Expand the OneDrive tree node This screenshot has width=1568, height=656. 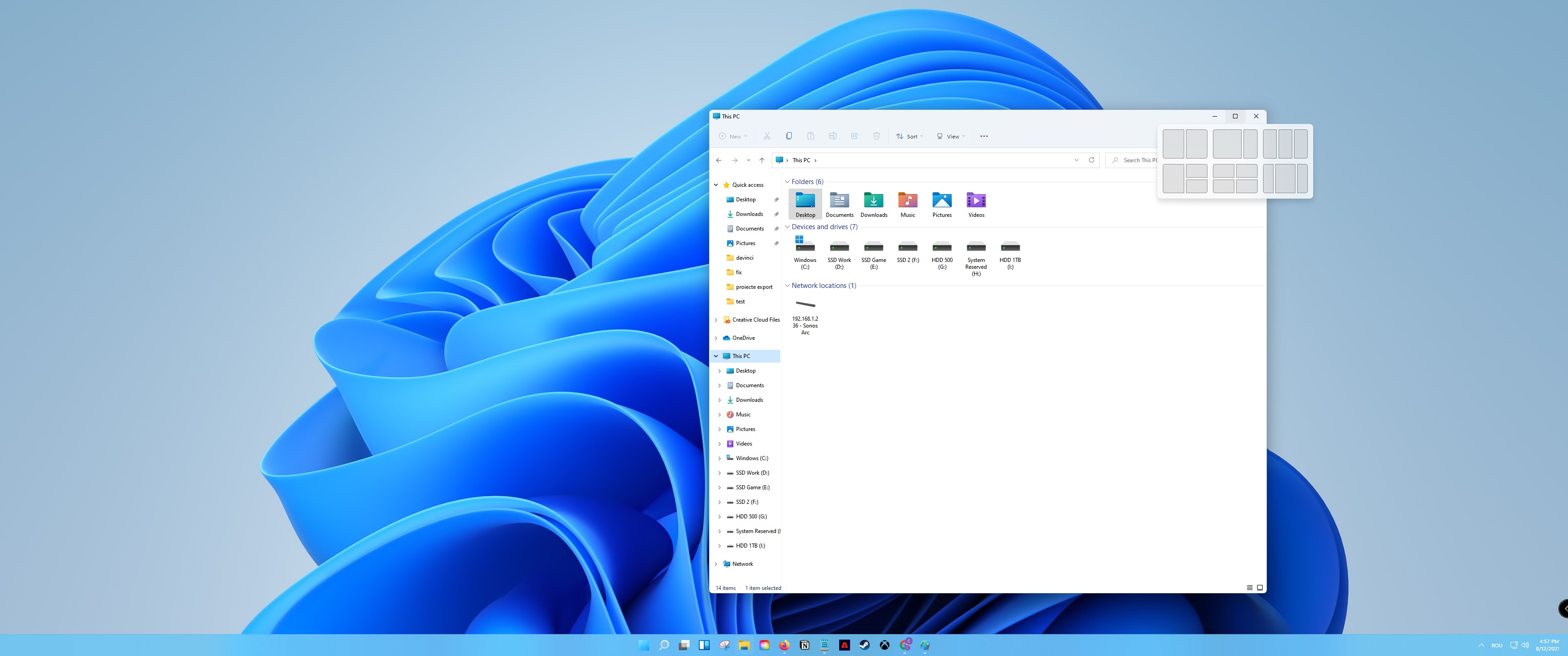point(716,338)
